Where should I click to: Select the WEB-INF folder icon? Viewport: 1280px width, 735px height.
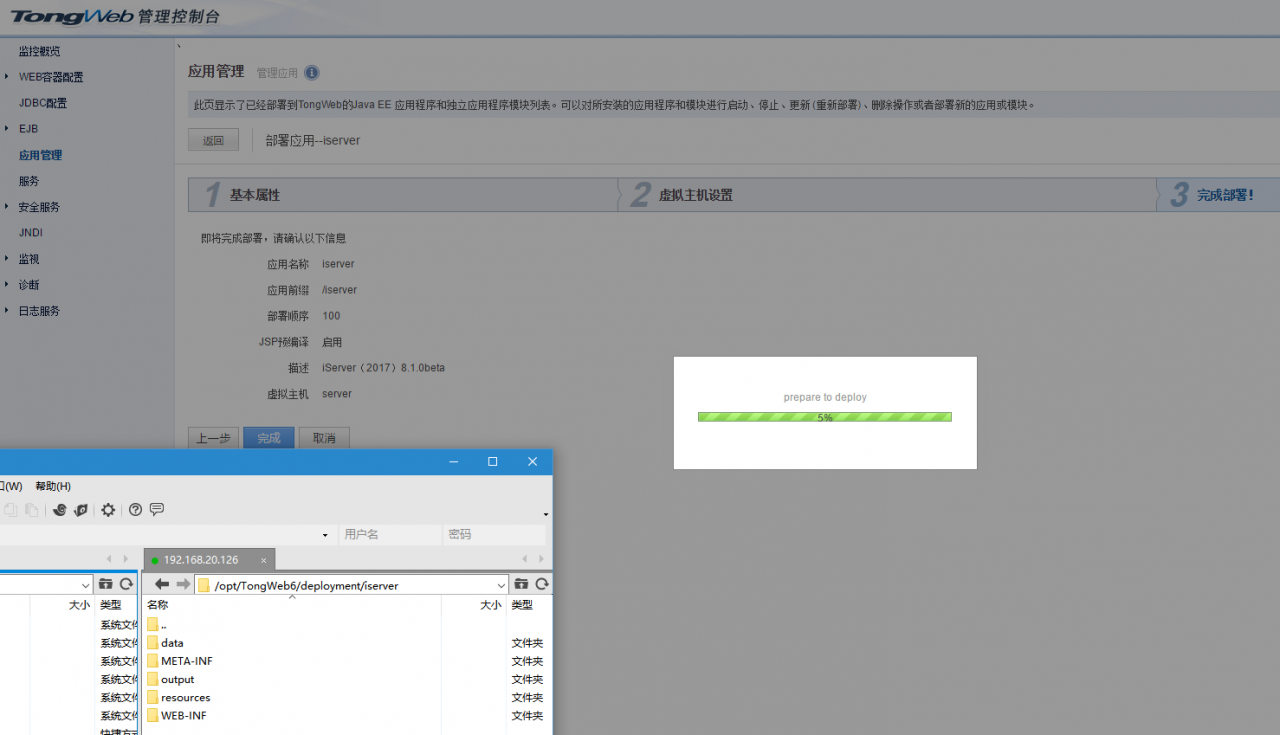(153, 715)
